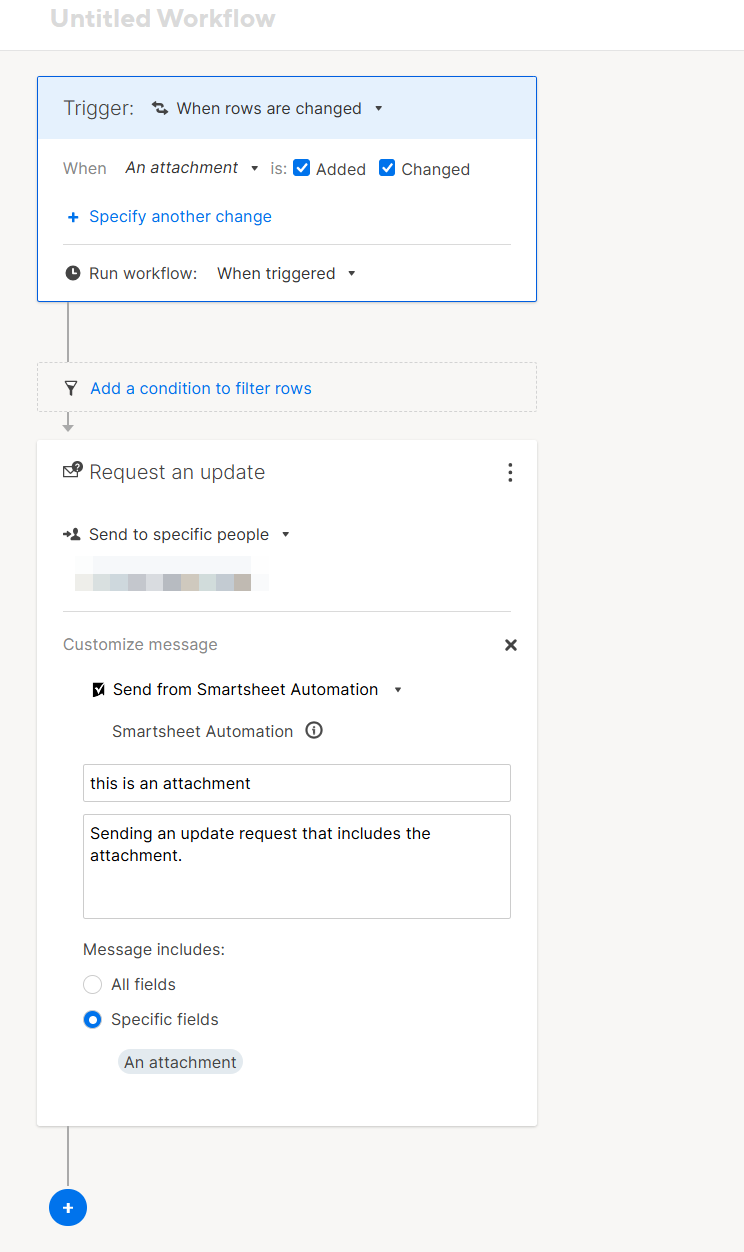Click the Request an update envelope icon

pos(72,471)
